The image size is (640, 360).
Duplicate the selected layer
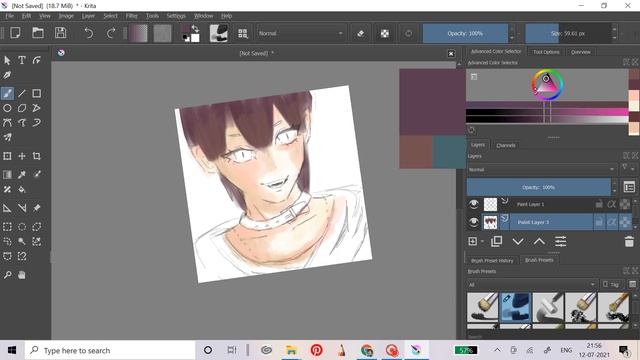(496, 241)
